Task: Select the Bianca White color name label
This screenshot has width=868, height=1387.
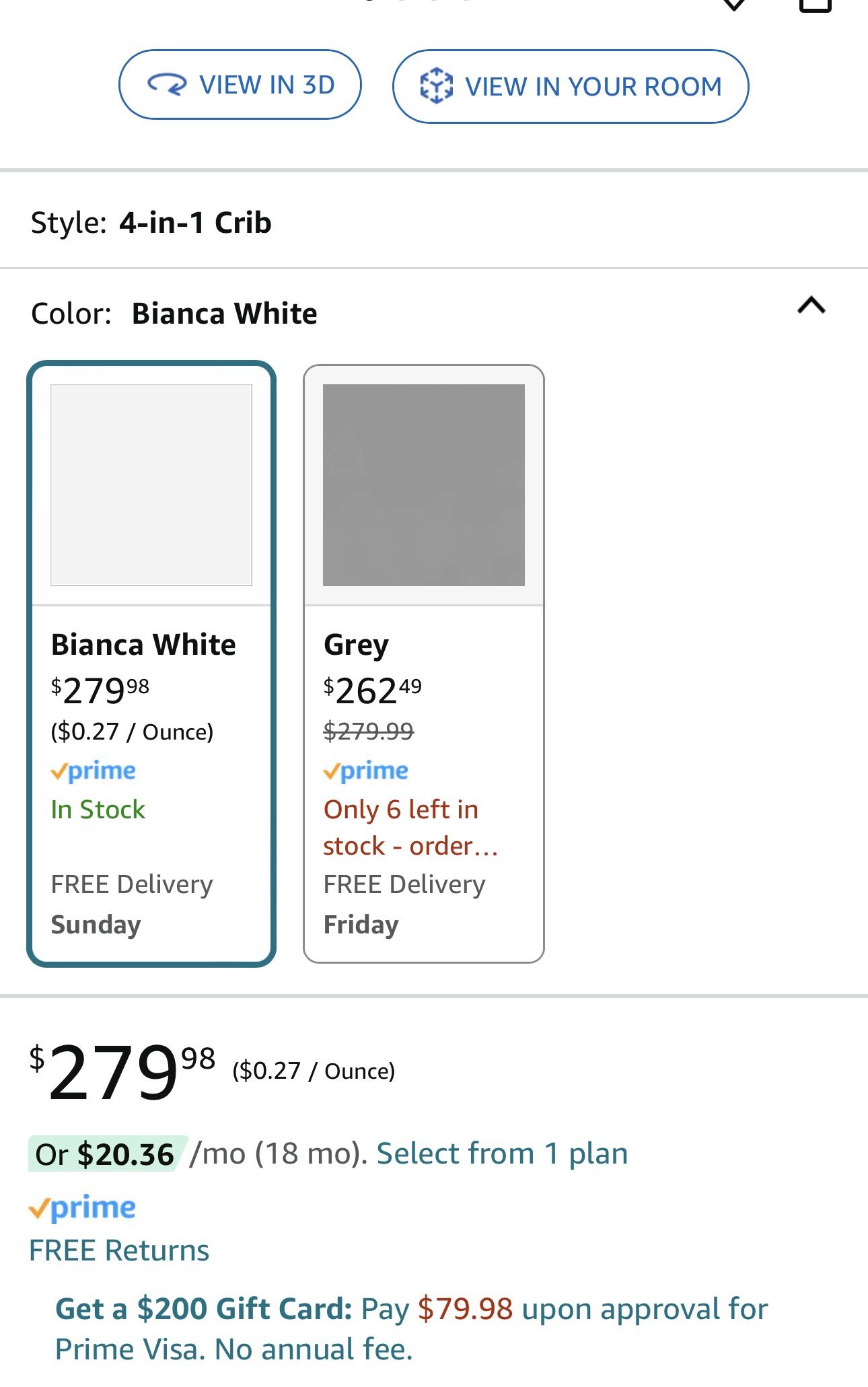Action: (143, 645)
